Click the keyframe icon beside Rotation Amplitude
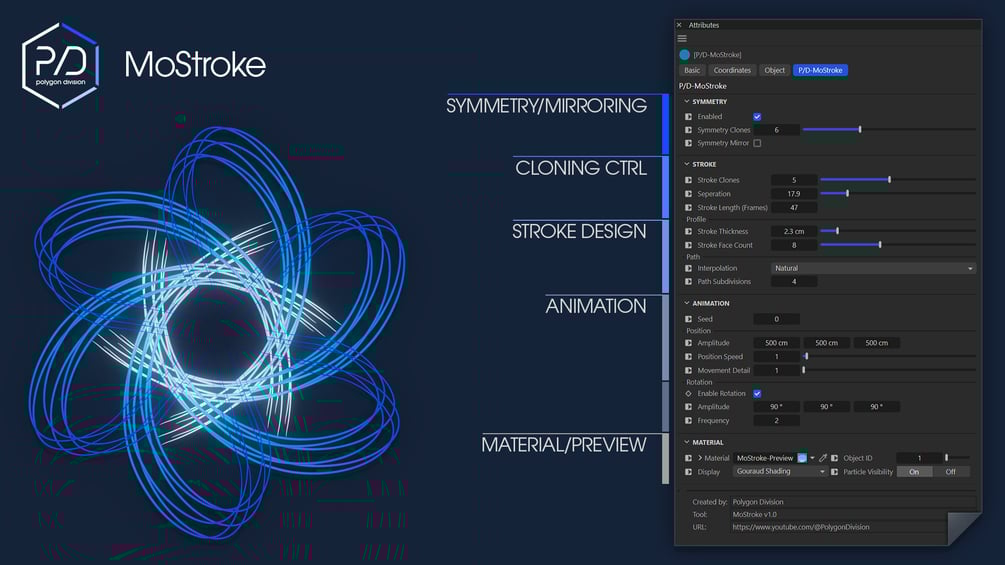 coord(688,407)
